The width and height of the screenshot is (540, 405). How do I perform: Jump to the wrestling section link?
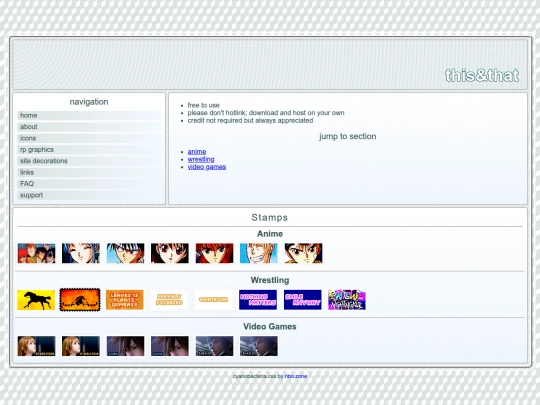(201, 159)
